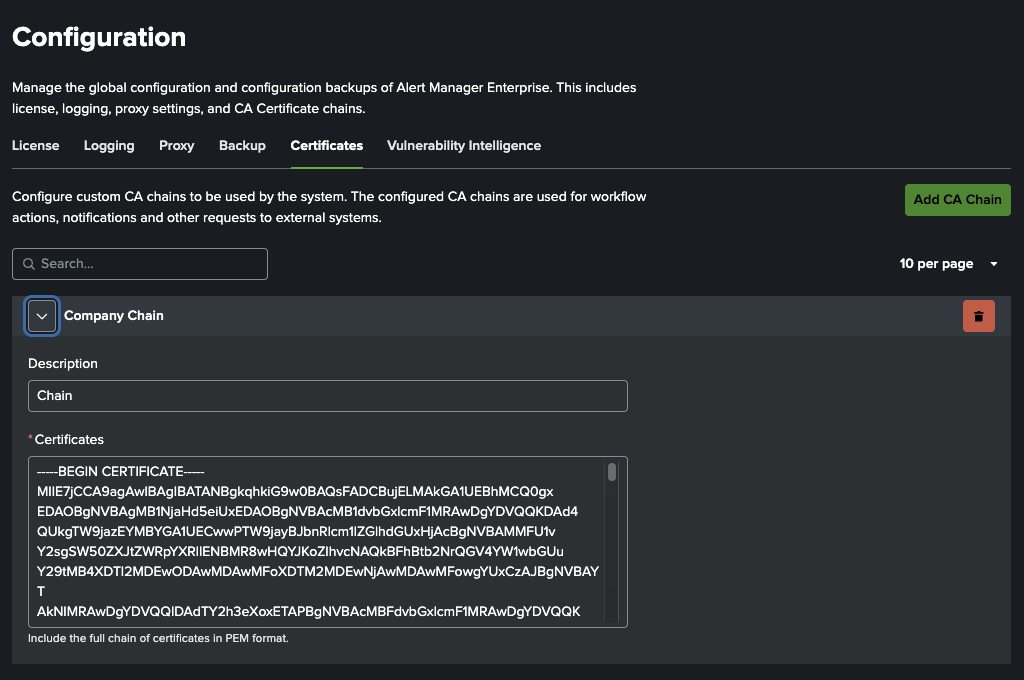This screenshot has height=680, width=1024.
Task: Click the caret arrow beside per page
Action: tap(993, 264)
